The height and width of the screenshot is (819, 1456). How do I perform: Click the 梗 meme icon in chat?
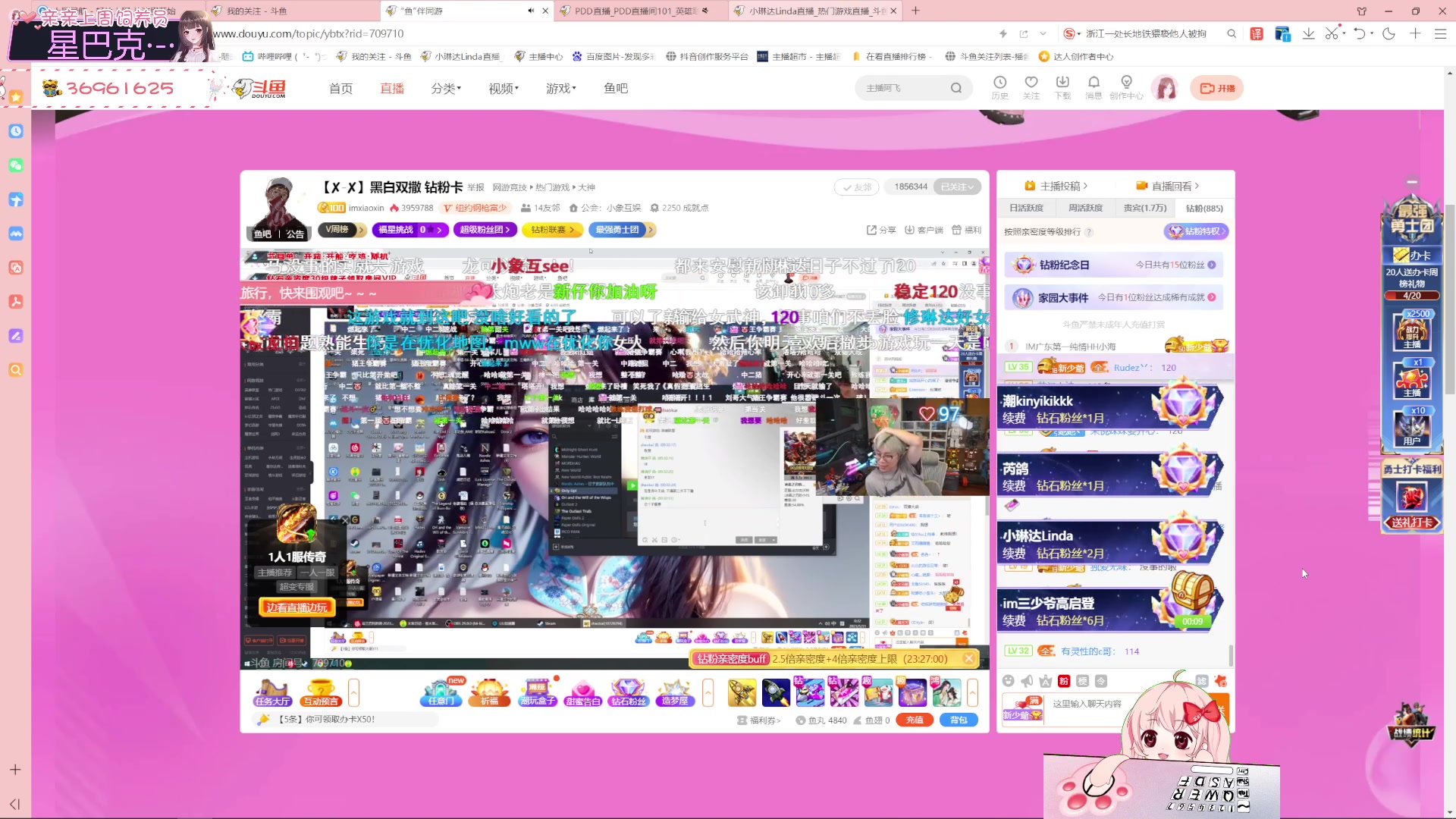1082,681
